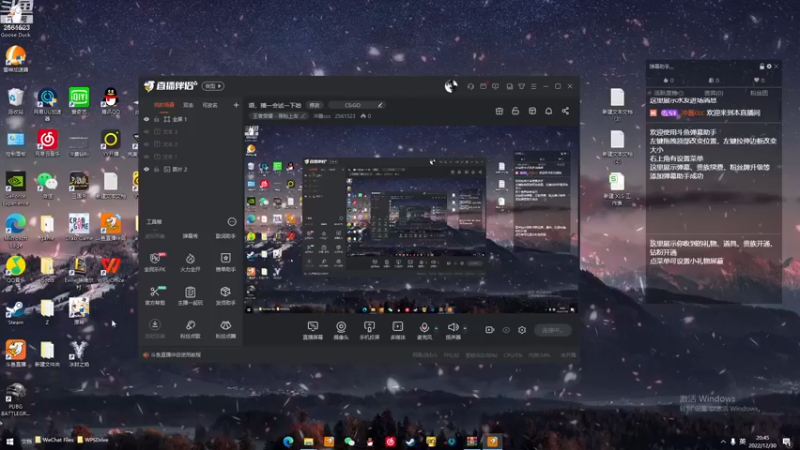This screenshot has width=800, height=450.
Task: Click the speaker 扬声器 icon
Action: pos(452,328)
